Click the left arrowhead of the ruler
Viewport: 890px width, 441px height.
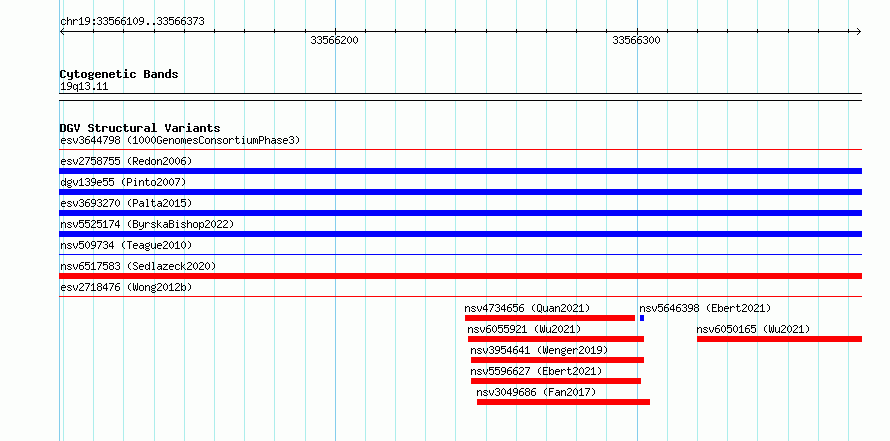(x=62, y=32)
